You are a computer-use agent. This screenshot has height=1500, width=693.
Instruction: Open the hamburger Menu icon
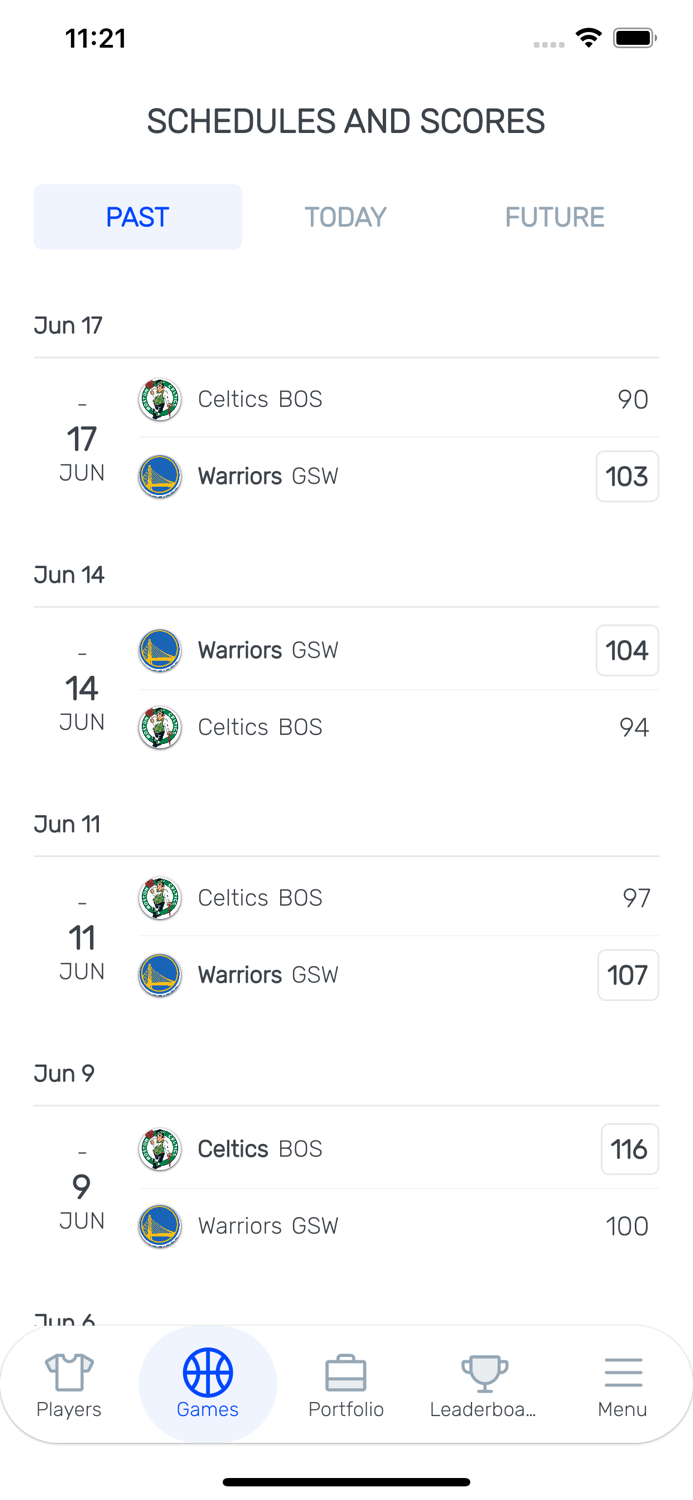click(x=622, y=1373)
